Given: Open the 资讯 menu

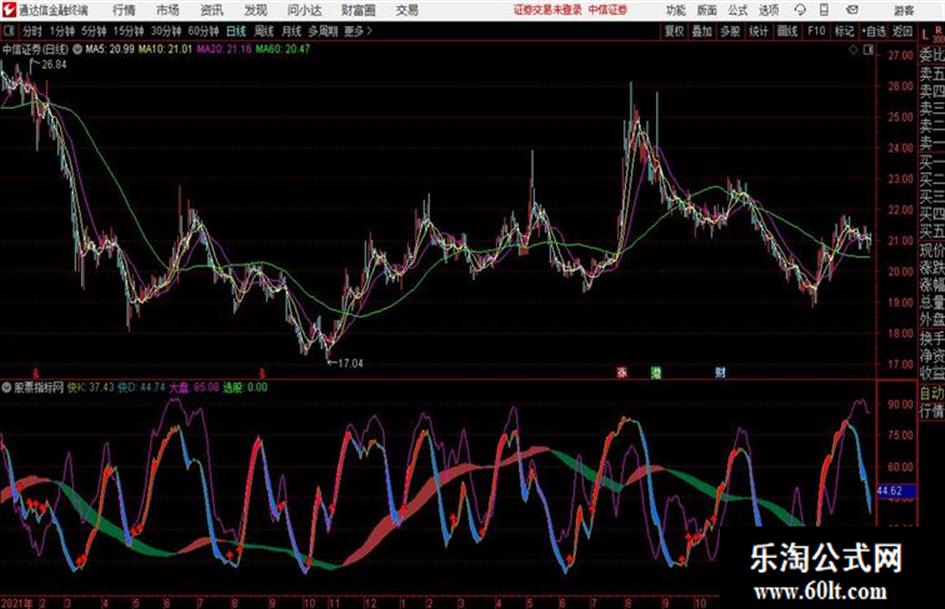Looking at the screenshot, I should [212, 10].
